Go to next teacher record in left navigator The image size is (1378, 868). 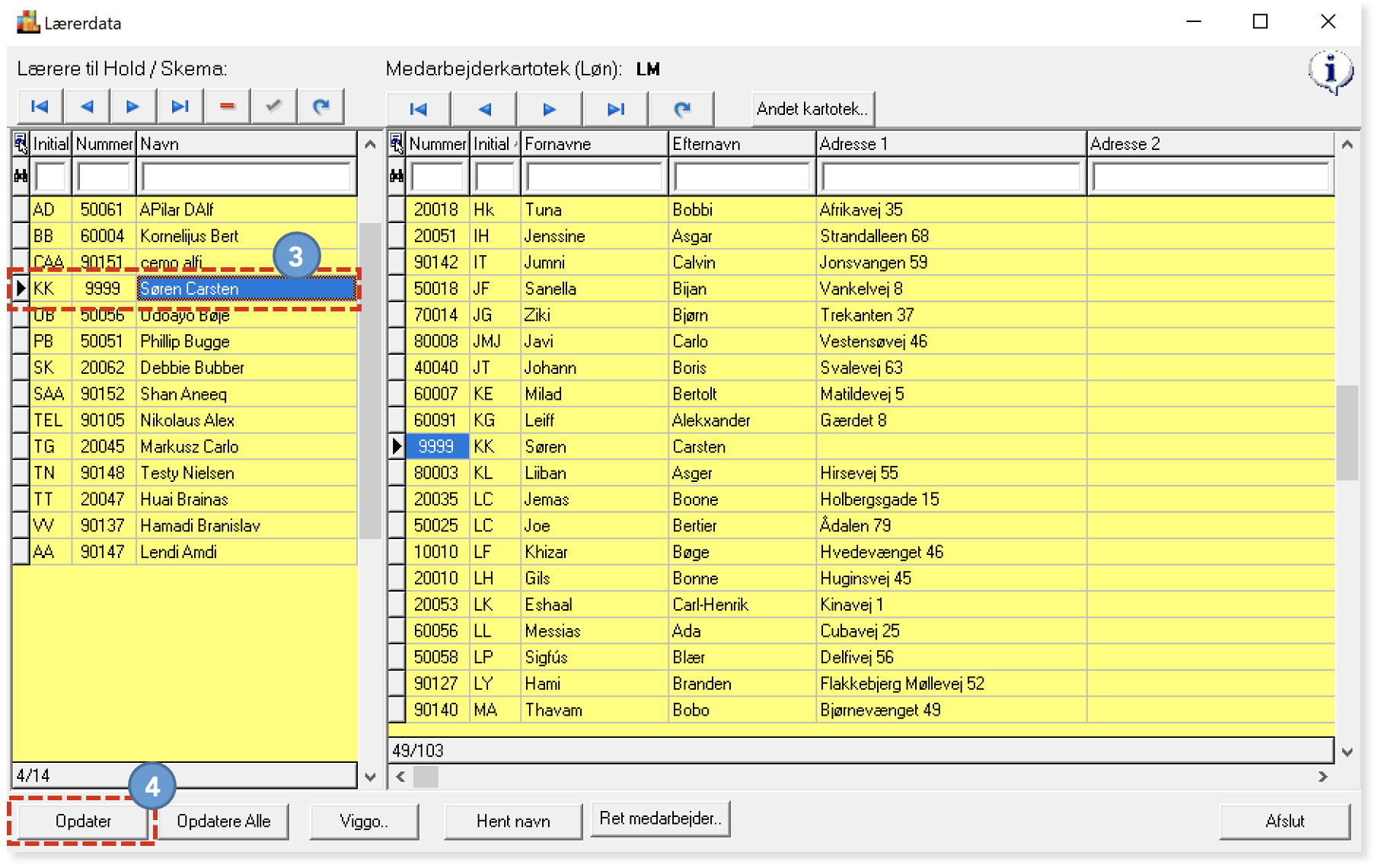pos(132,107)
